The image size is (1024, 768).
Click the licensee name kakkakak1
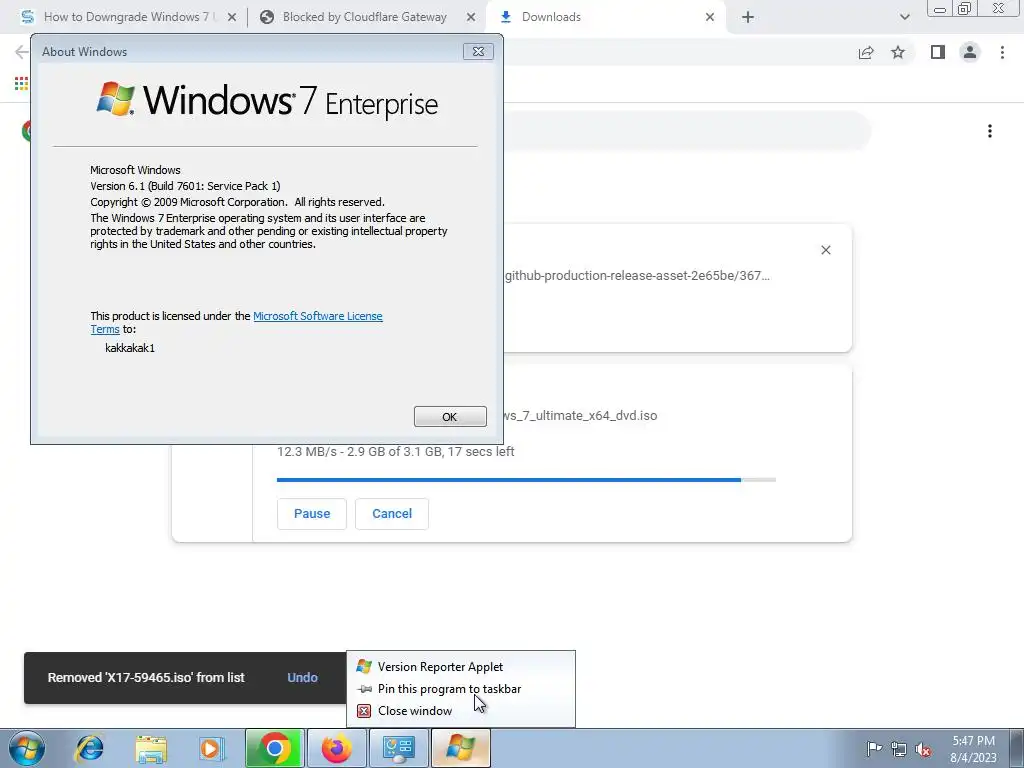[x=130, y=348]
